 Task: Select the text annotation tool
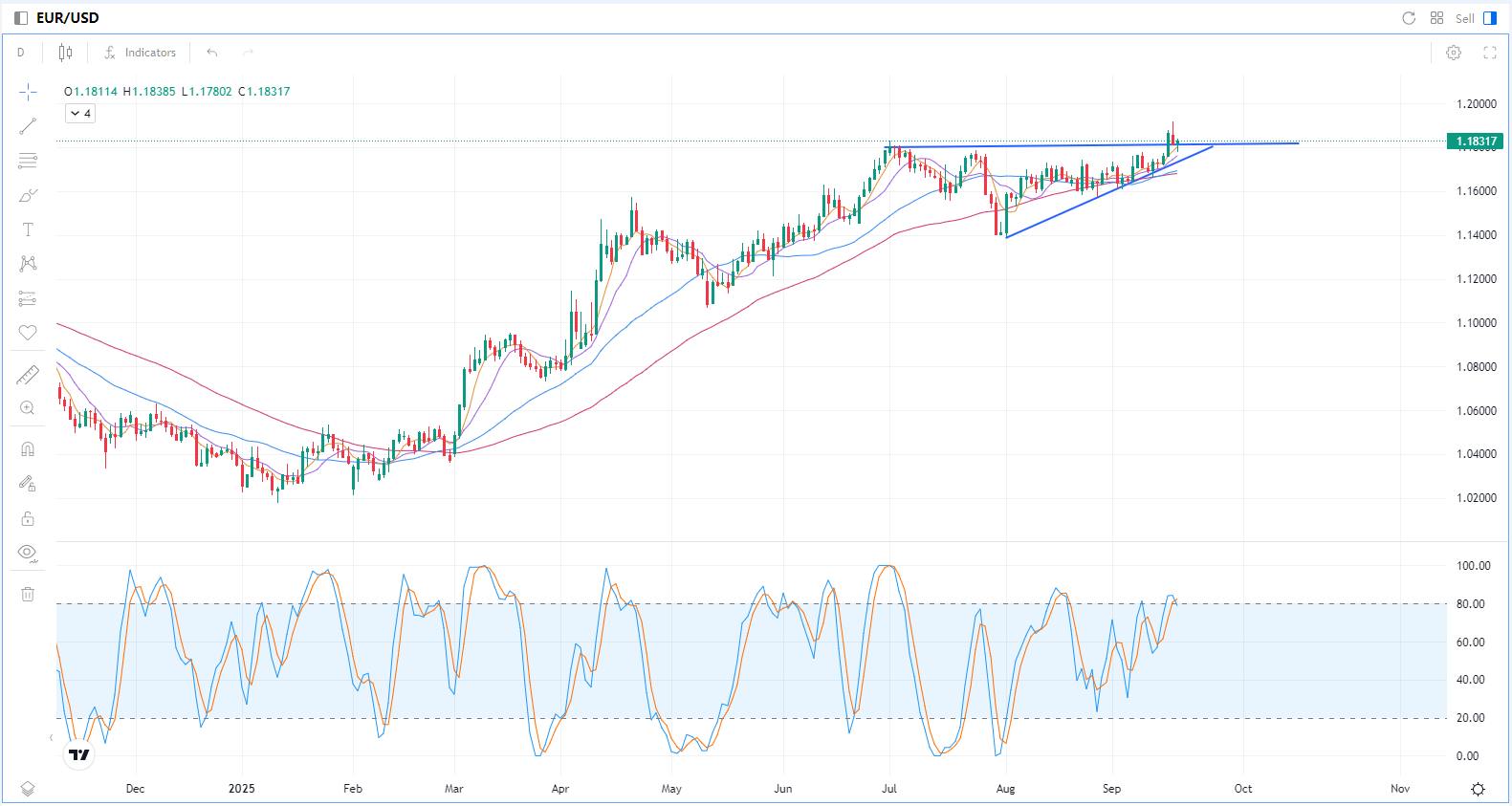[28, 229]
